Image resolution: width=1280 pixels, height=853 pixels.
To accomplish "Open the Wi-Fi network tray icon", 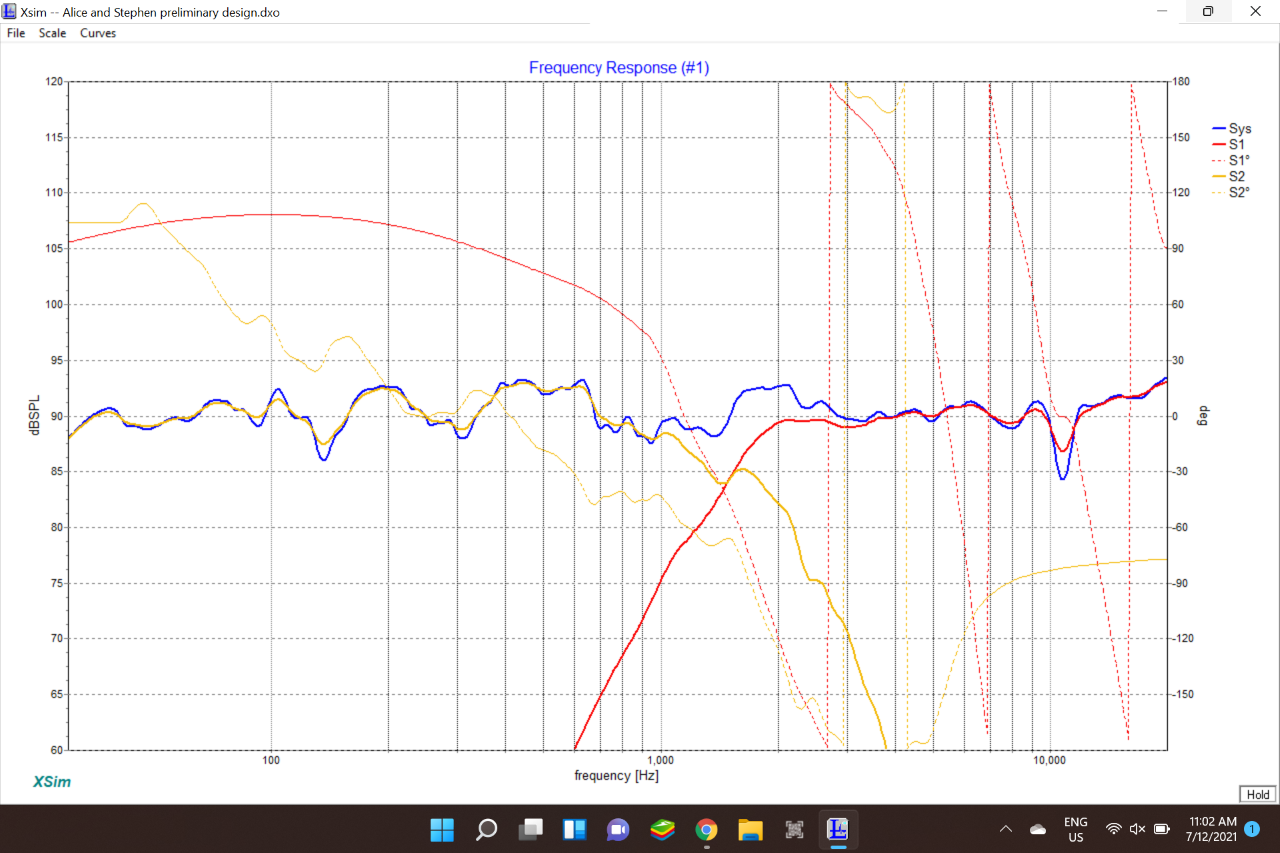I will (x=1113, y=829).
